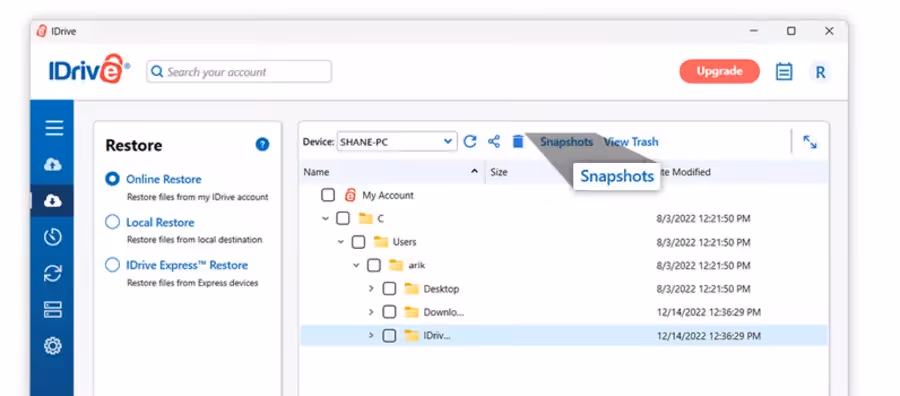Select the Local Restore radio button
900x396 pixels.
coord(112,222)
